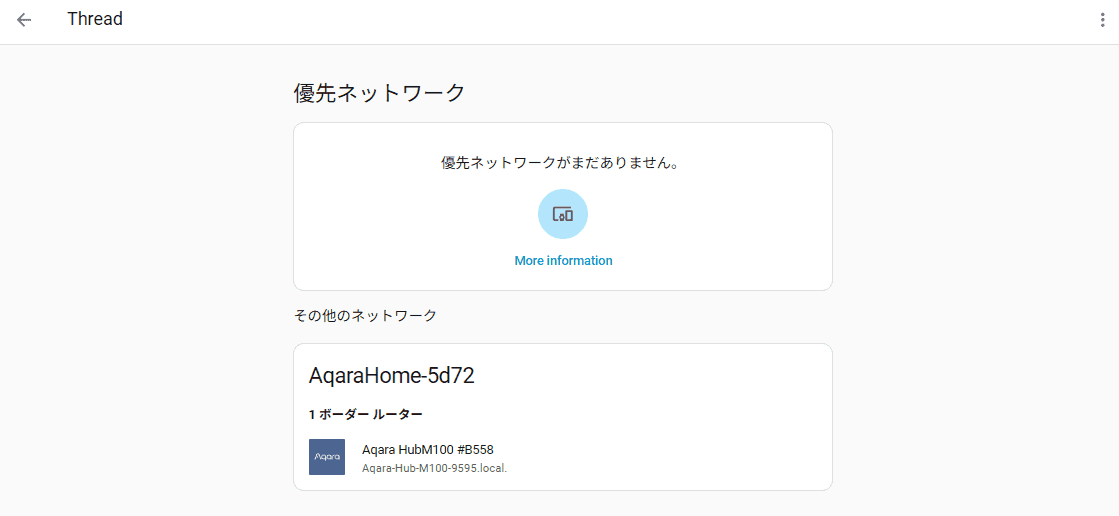This screenshot has height=516, width=1119.
Task: Click the AqaraHome-5d72 network title
Action: point(392,376)
